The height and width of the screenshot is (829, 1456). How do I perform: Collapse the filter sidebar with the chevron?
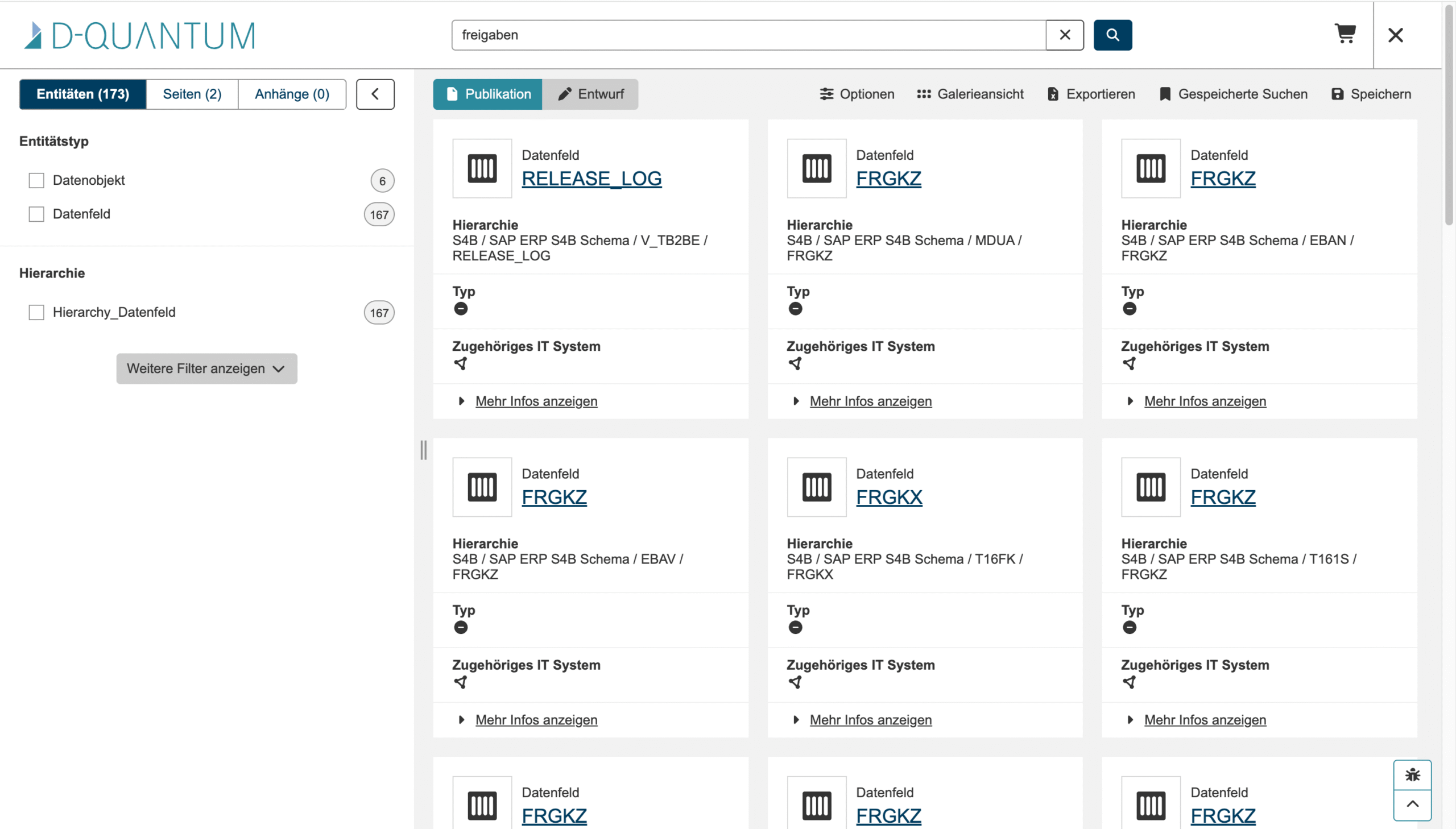(x=375, y=94)
